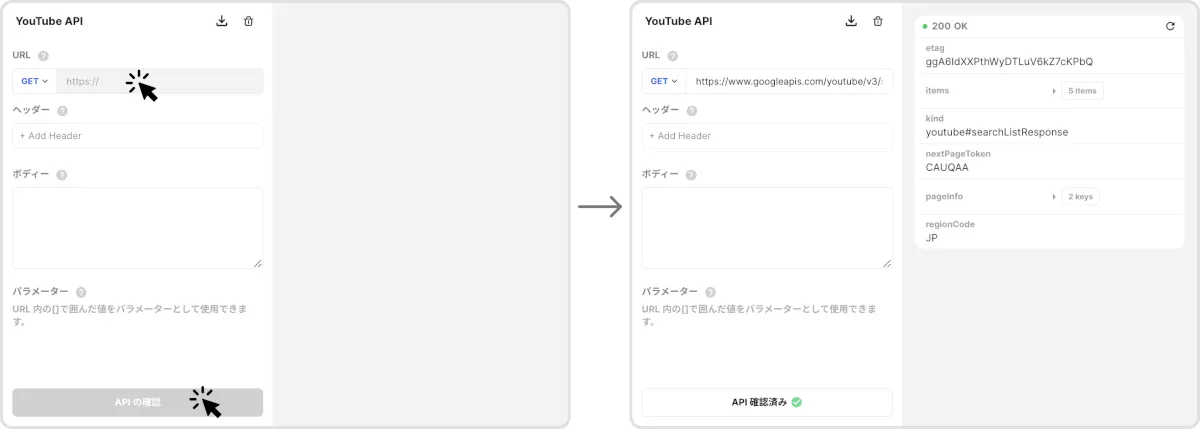
Task: Click download icon in left YouTube API panel
Action: [222, 21]
